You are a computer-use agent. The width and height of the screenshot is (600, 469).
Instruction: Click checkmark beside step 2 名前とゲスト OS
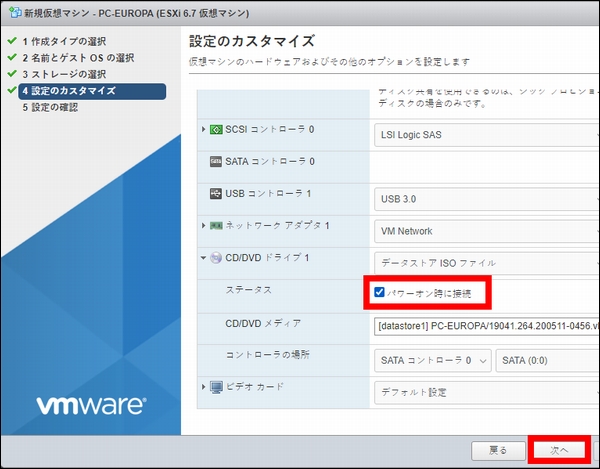click(x=12, y=57)
